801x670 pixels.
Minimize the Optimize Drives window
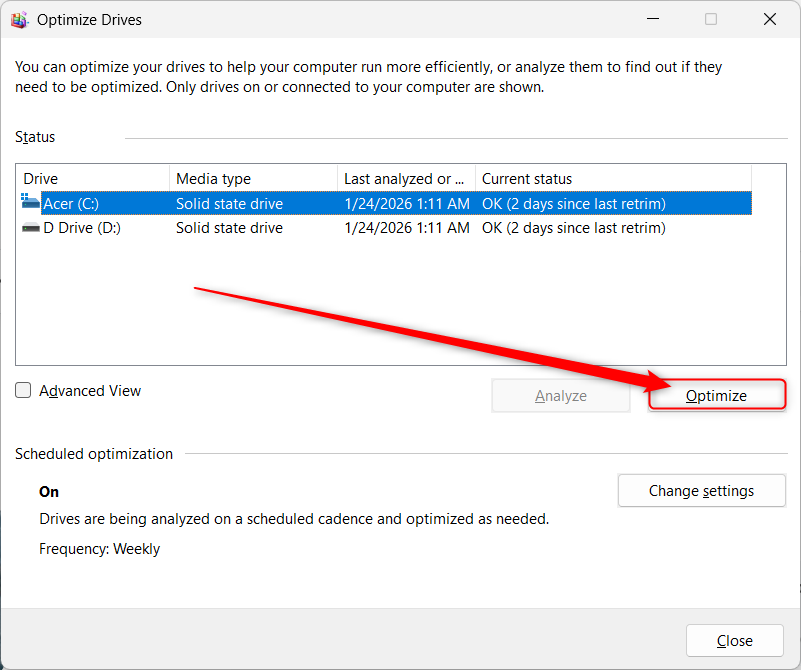click(653, 19)
